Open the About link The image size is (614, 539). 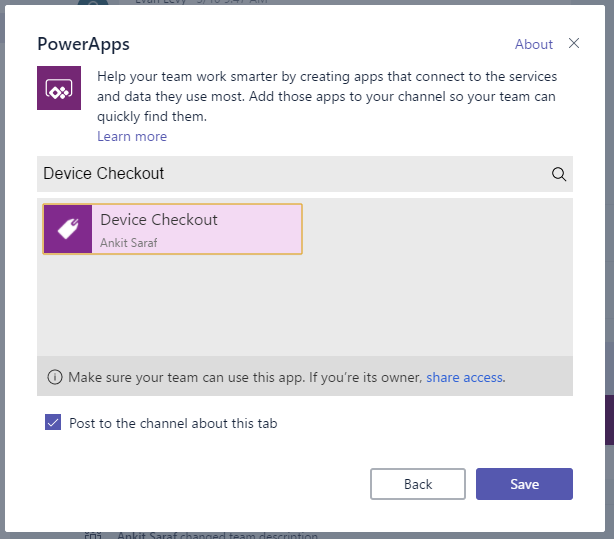tap(534, 44)
